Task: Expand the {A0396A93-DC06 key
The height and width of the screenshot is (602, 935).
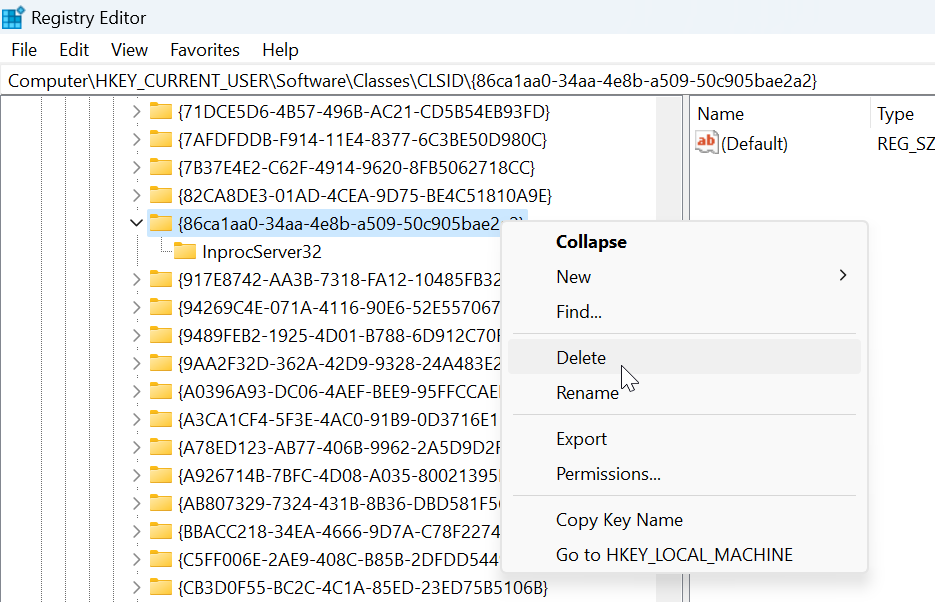Action: (137, 392)
